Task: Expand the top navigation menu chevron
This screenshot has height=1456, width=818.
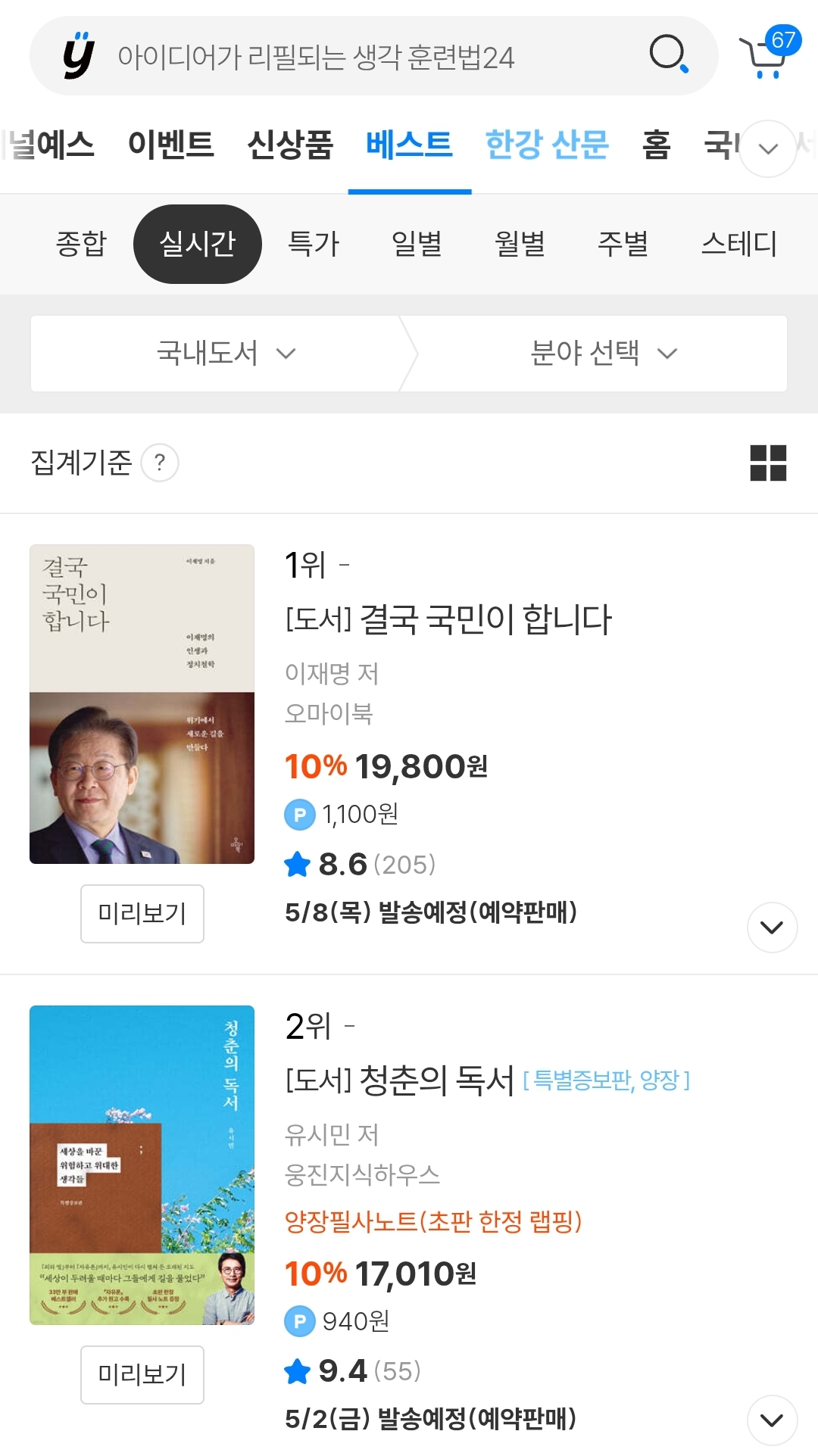Action: 768,148
